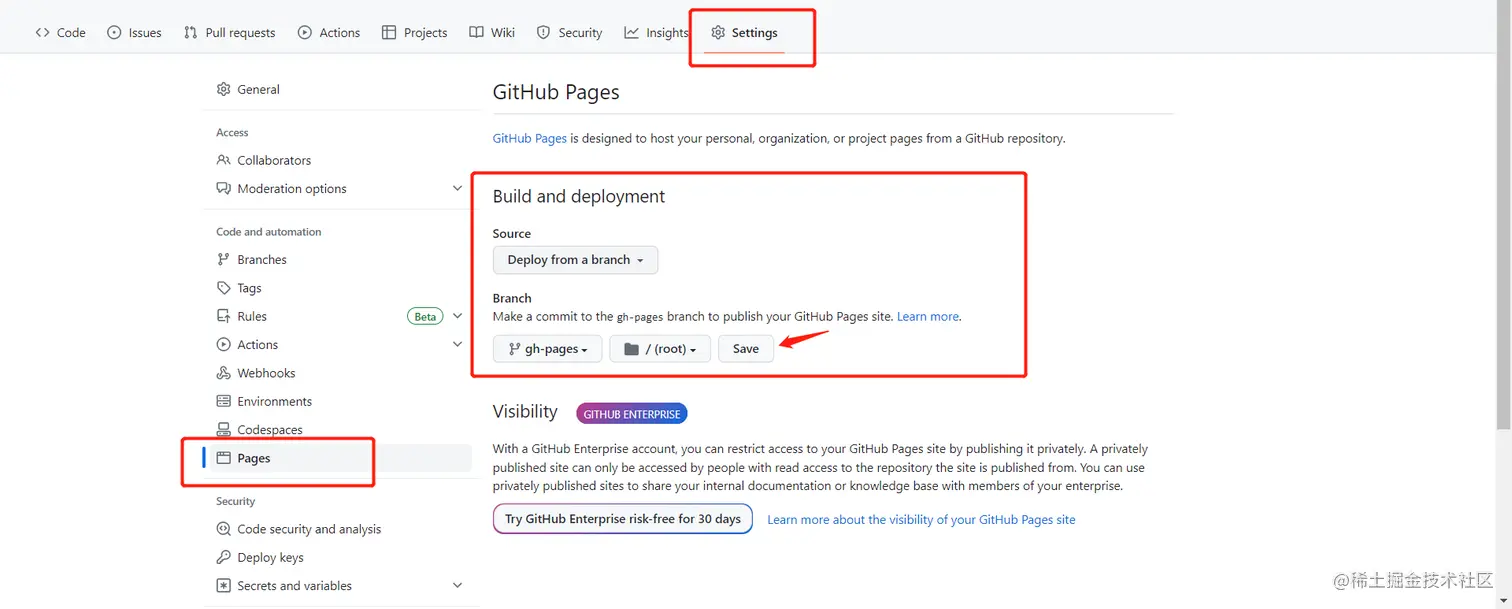This screenshot has height=609, width=1512.
Task: Click the Branches icon in sidebar
Action: [224, 259]
